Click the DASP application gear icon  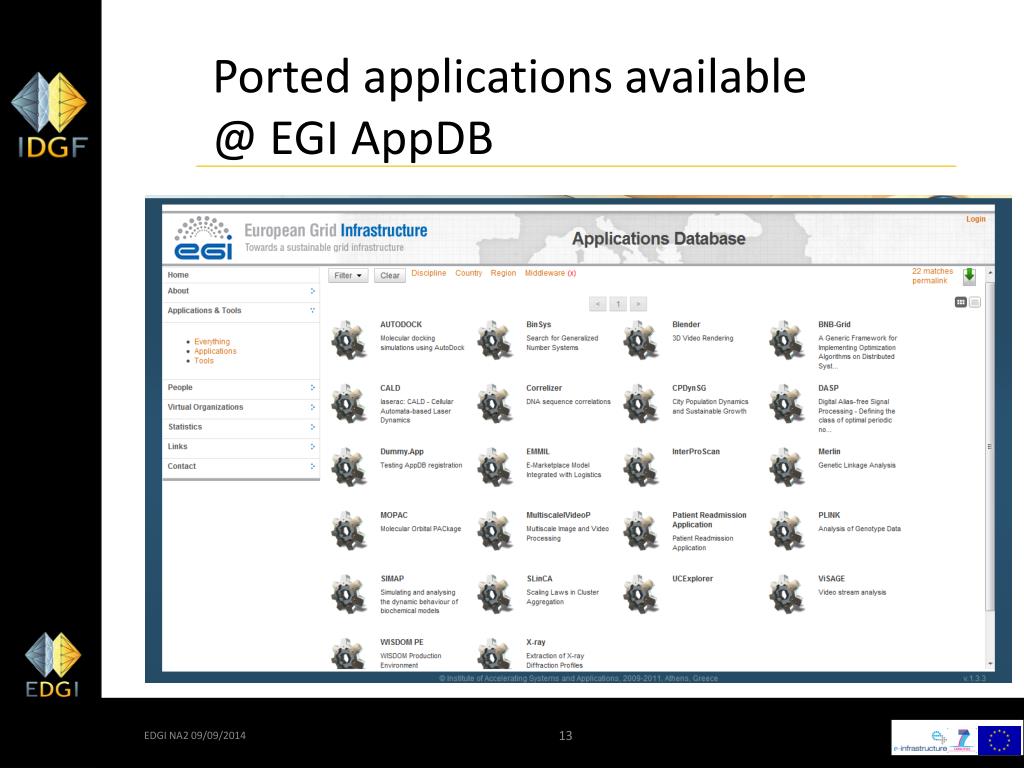coord(787,404)
